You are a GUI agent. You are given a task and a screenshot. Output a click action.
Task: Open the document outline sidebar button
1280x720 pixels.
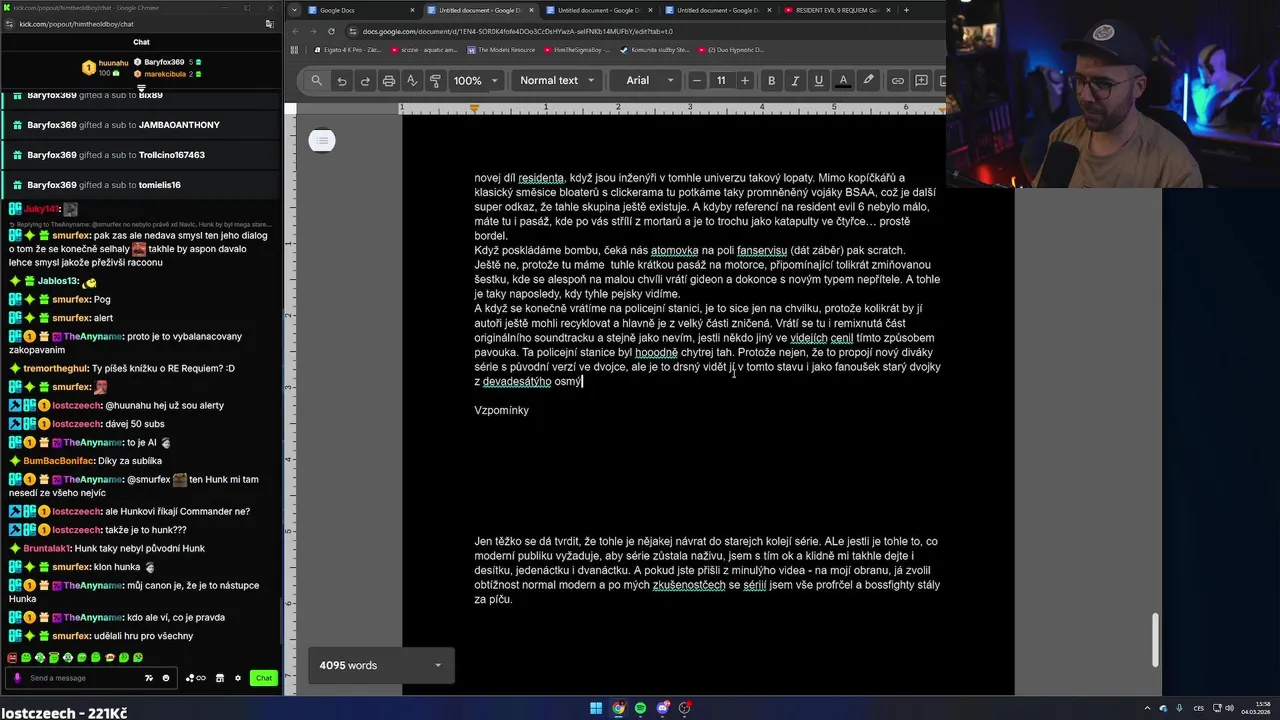(321, 141)
